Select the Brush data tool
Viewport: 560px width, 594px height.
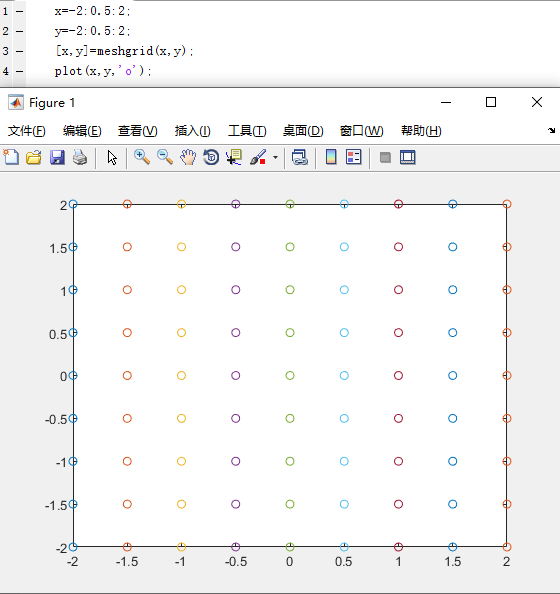tap(258, 157)
